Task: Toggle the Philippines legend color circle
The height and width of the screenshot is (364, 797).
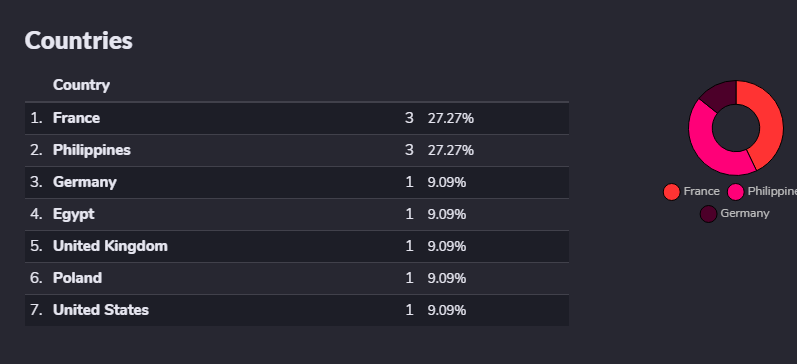Action: pyautogui.click(x=735, y=192)
